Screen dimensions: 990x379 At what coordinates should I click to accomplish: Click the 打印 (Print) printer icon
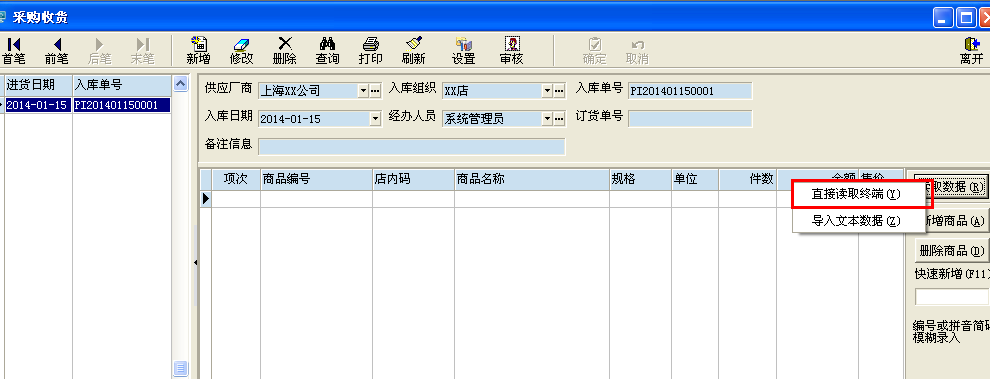point(370,51)
